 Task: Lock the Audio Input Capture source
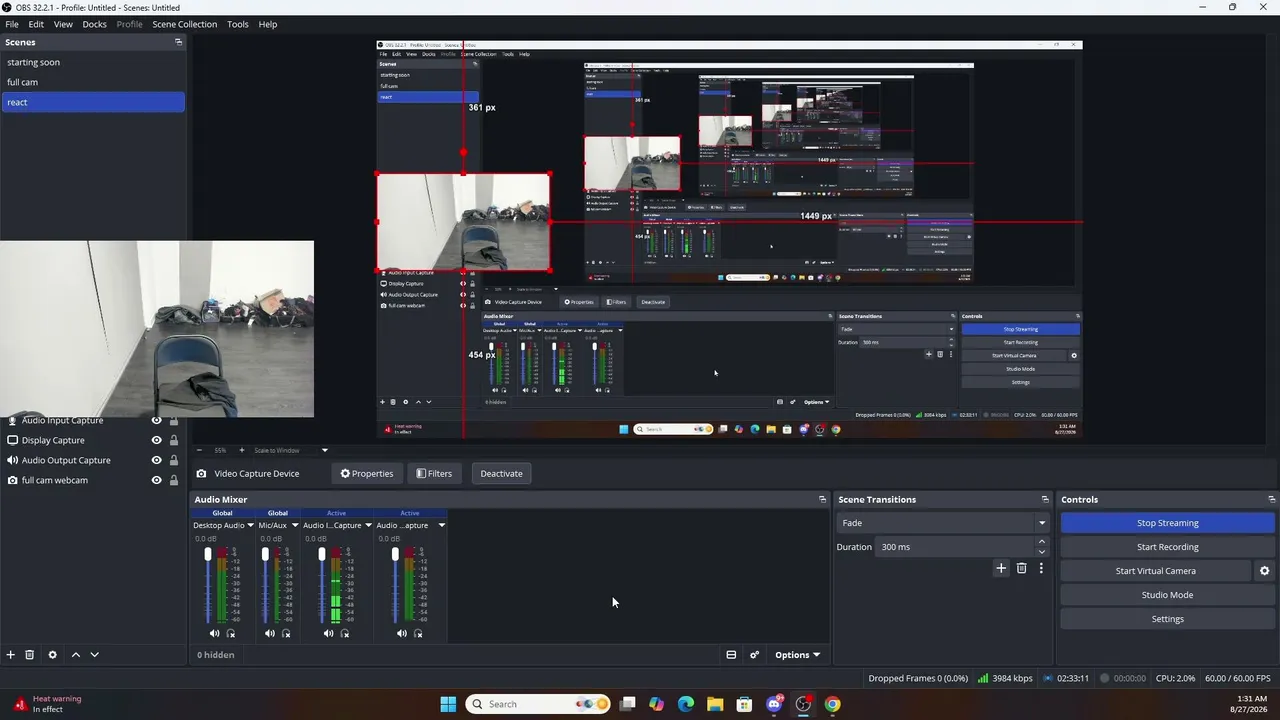(x=174, y=421)
